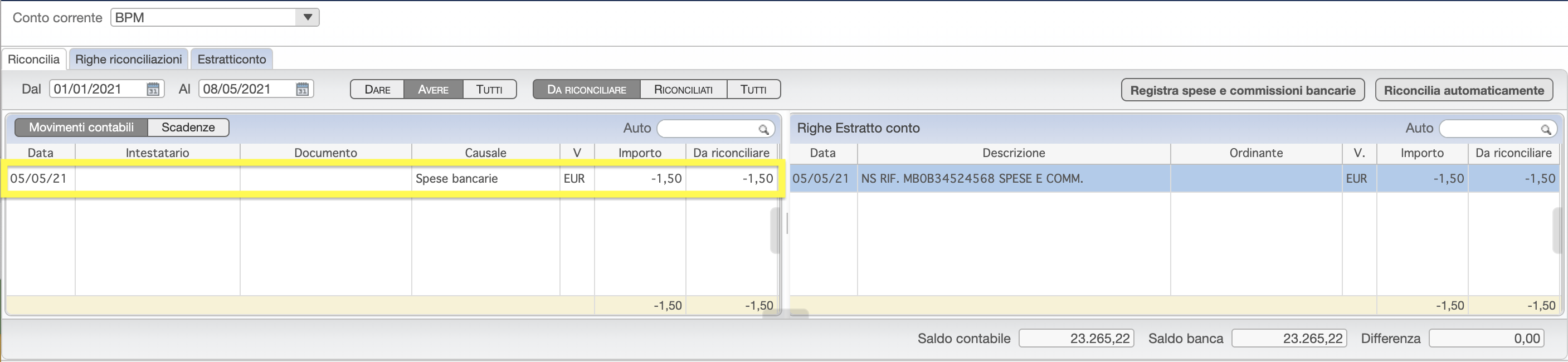Click the movements table vertical scrollbar

(x=775, y=231)
